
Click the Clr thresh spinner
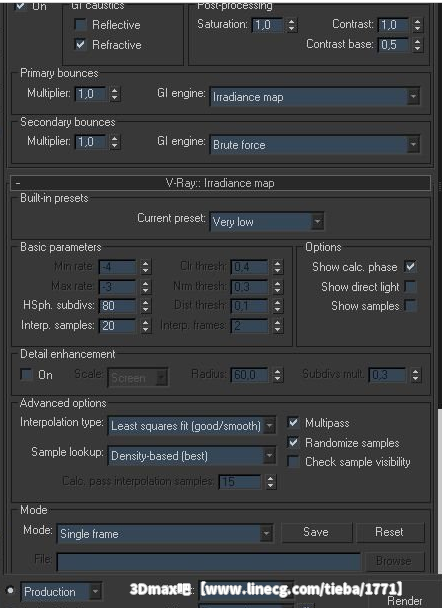pyautogui.click(x=278, y=266)
